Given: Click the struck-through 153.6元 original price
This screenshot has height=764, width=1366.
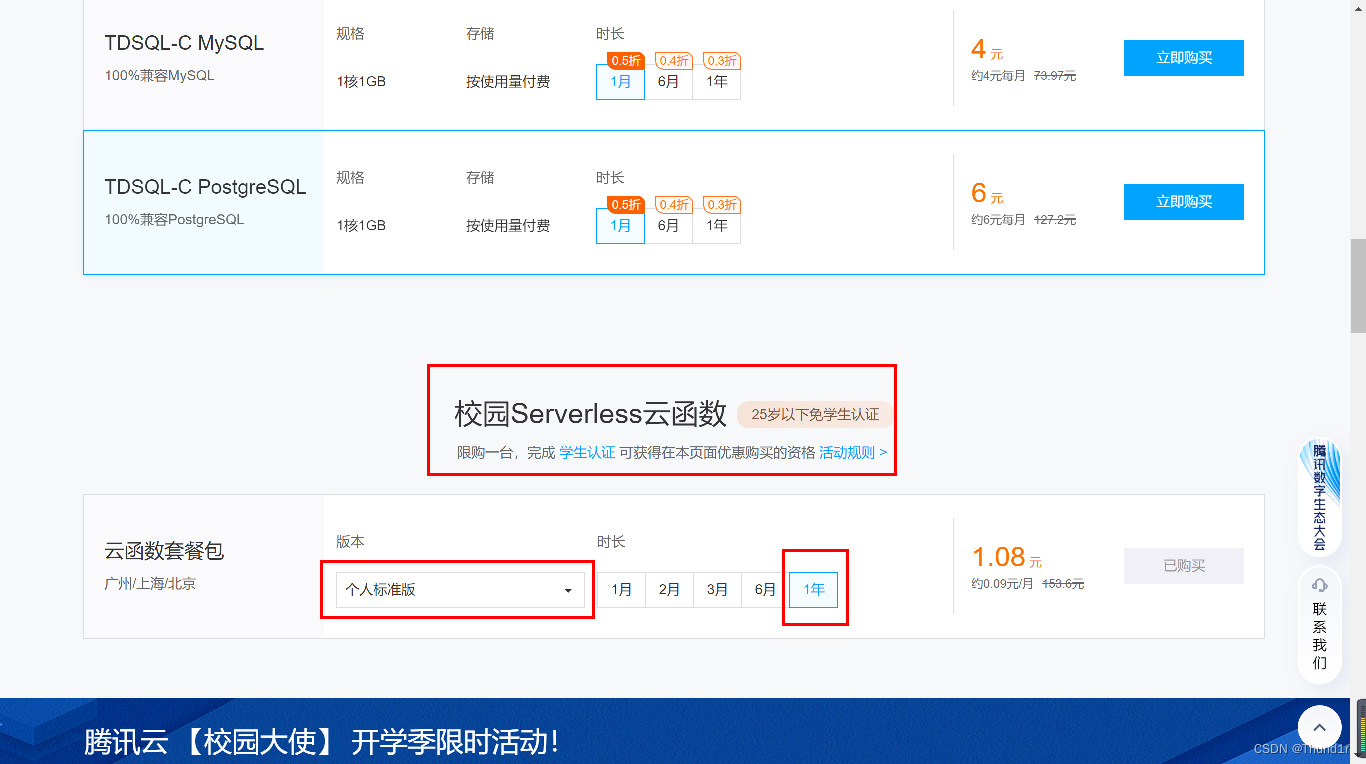Looking at the screenshot, I should pos(1063,584).
